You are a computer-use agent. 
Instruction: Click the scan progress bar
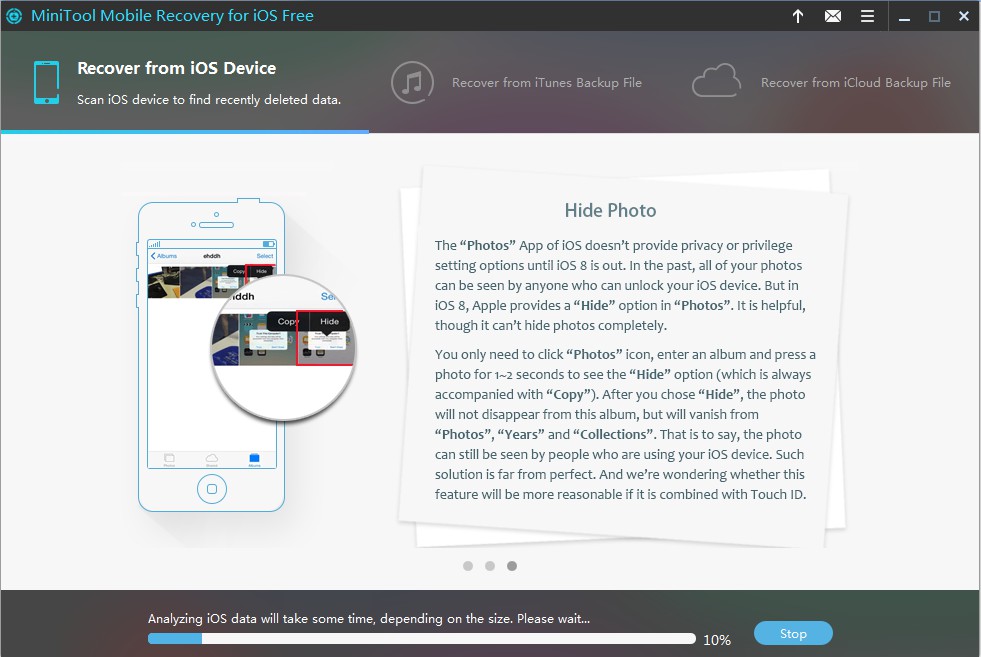(422, 639)
